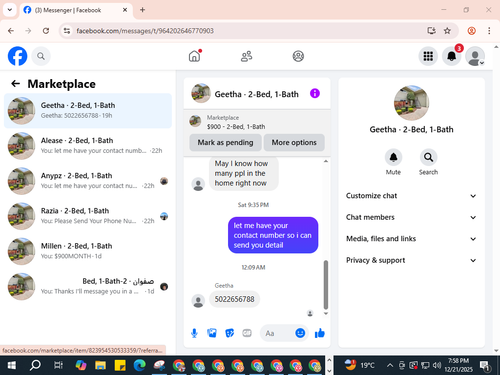Screen dimensions: 500x375
Task: Open the profile circle icon in top navigation
Action: point(298,56)
